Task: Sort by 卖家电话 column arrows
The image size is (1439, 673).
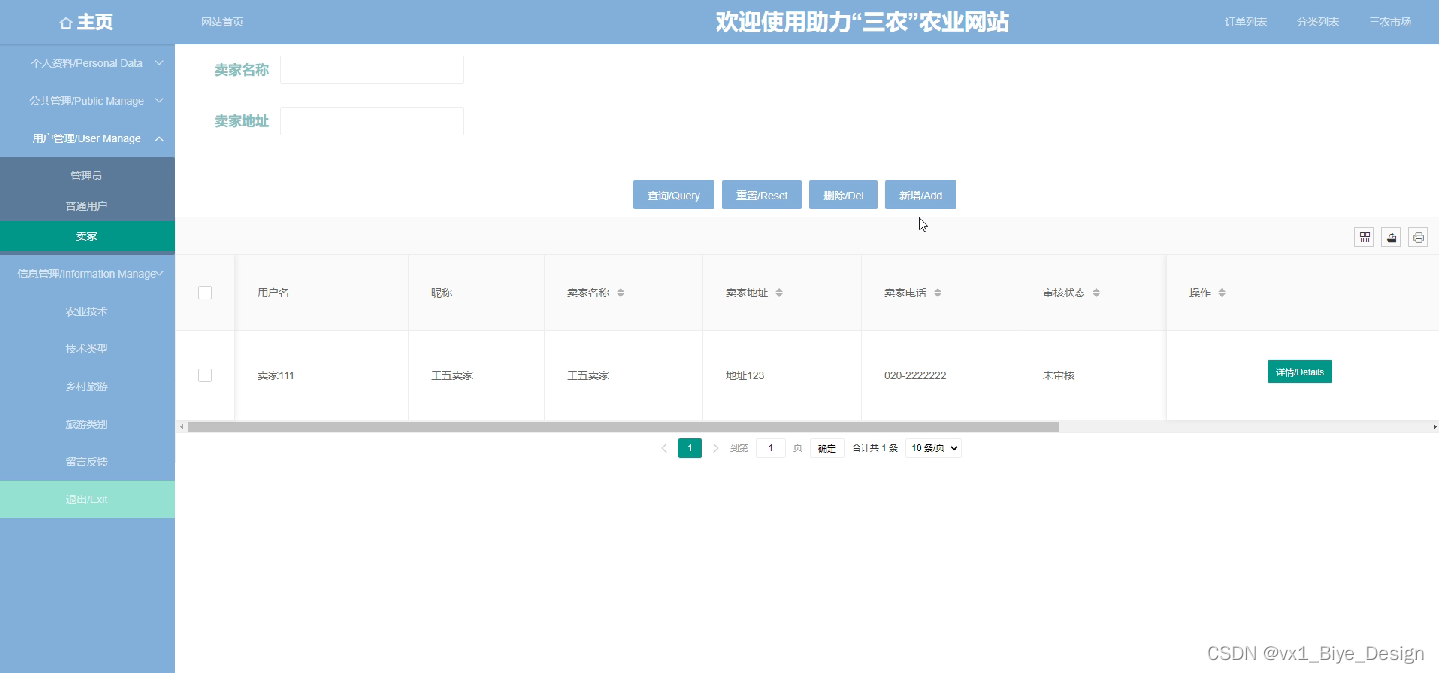Action: coord(937,293)
